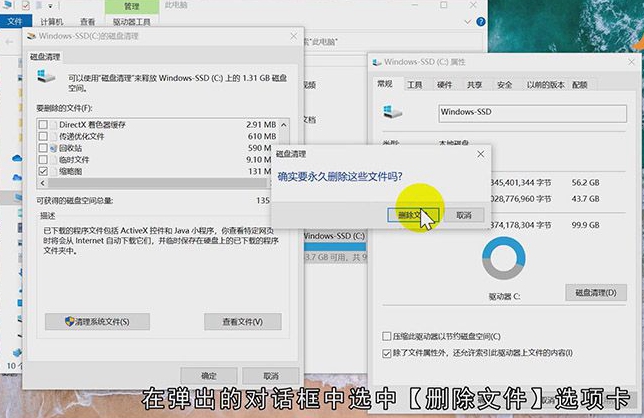This screenshot has width=644, height=418.
Task: Open the 驱动器工具 ribbon tab
Action: coord(131,22)
